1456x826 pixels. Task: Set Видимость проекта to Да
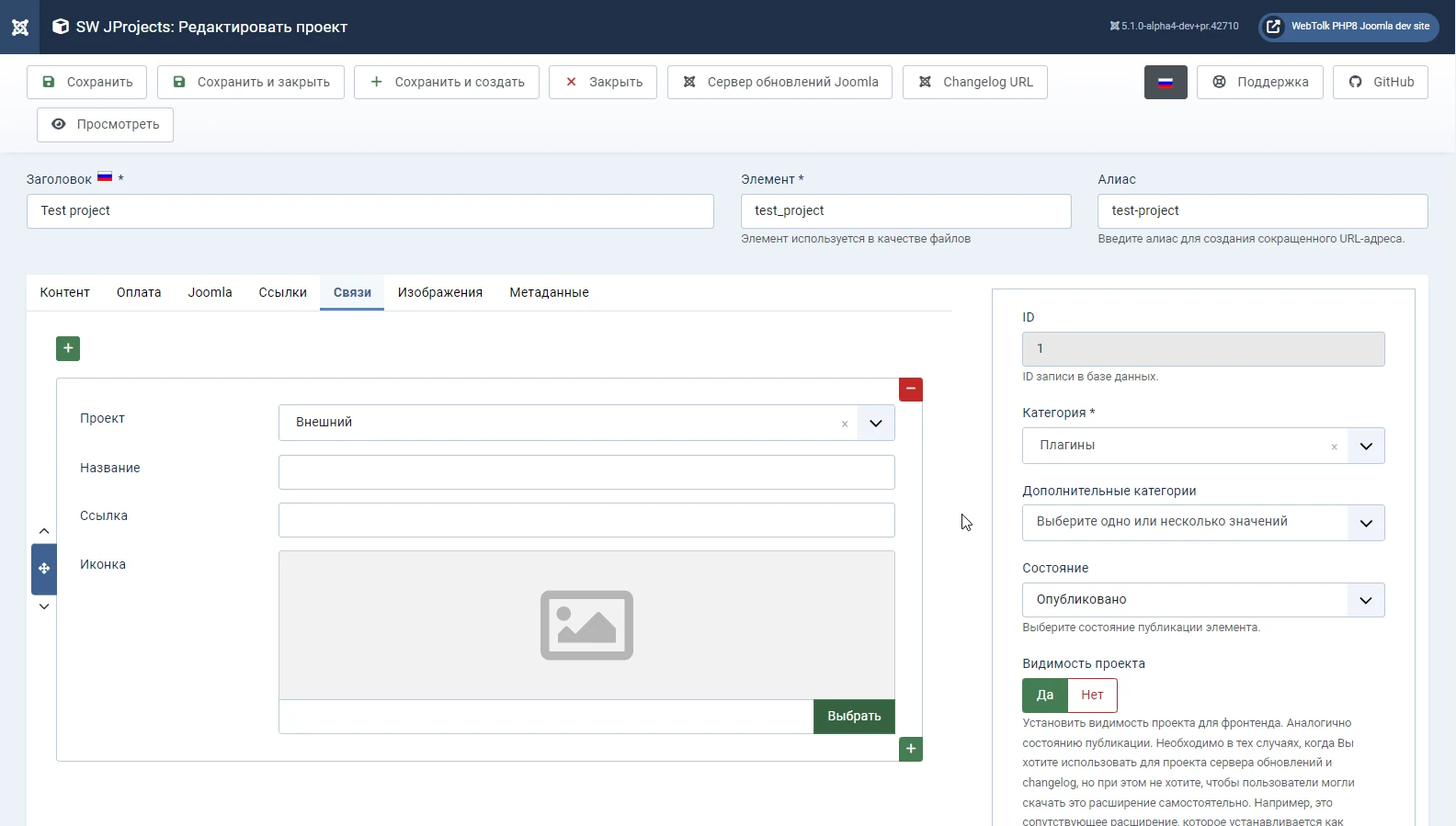coord(1045,696)
